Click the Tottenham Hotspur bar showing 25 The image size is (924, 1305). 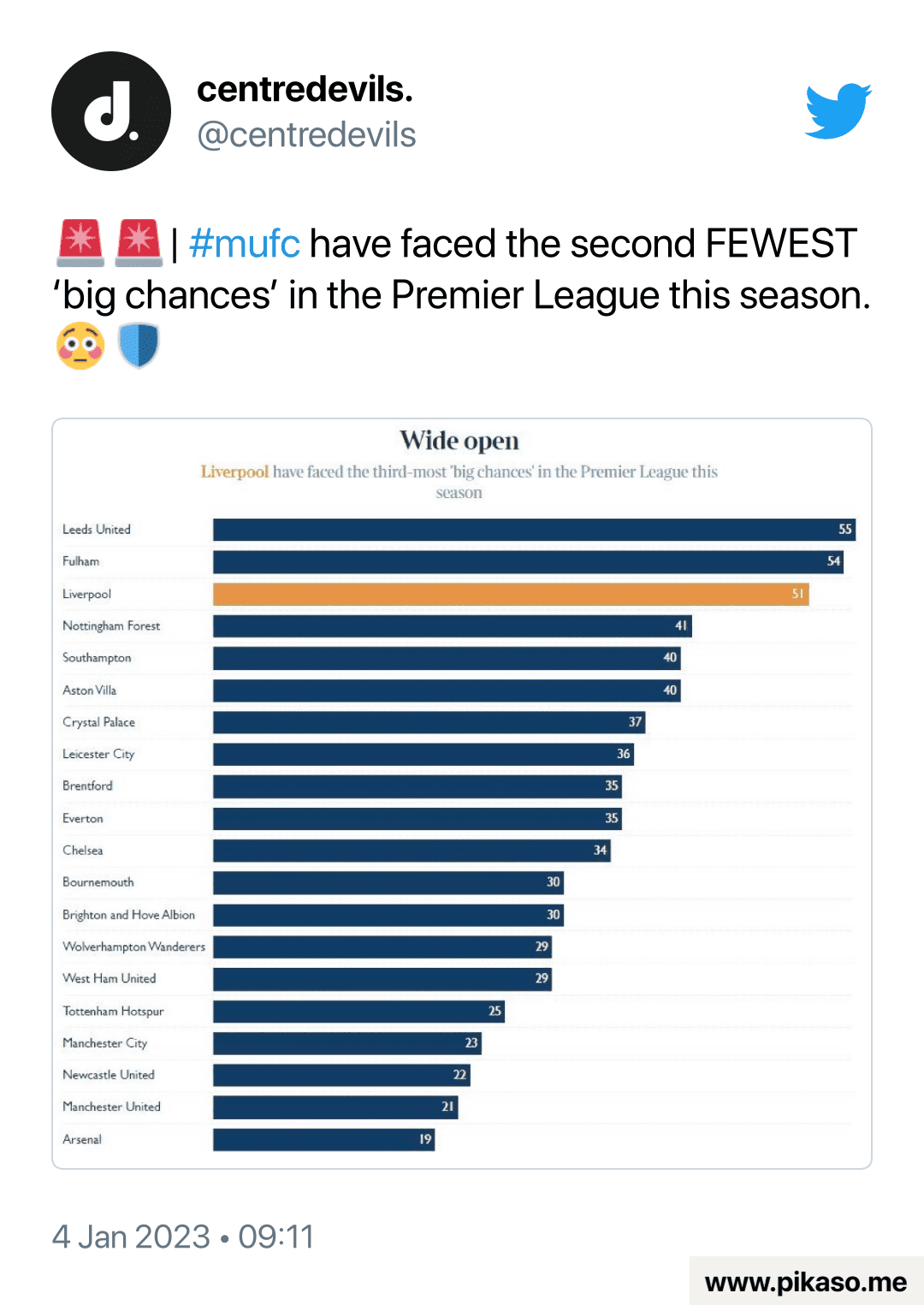[x=358, y=1011]
